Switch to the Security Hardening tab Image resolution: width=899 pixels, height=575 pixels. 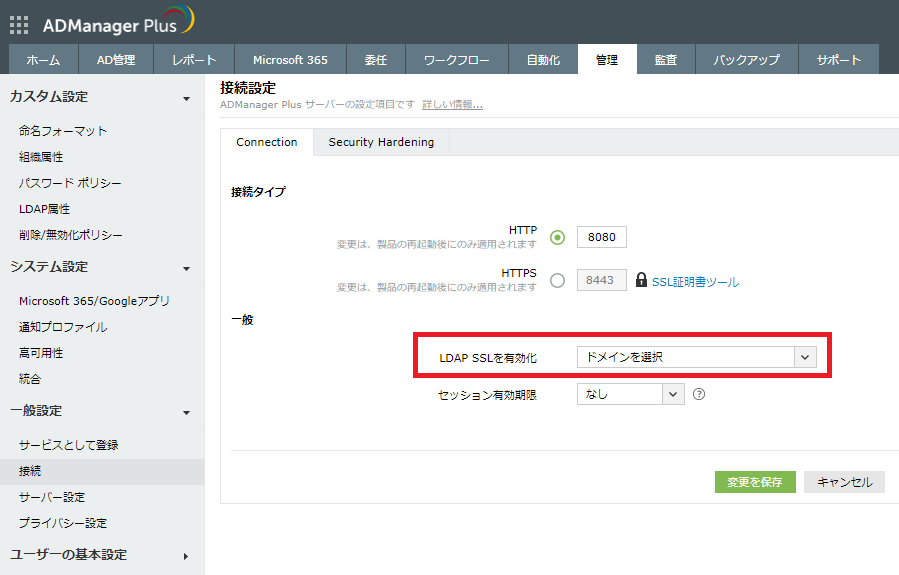coord(381,142)
